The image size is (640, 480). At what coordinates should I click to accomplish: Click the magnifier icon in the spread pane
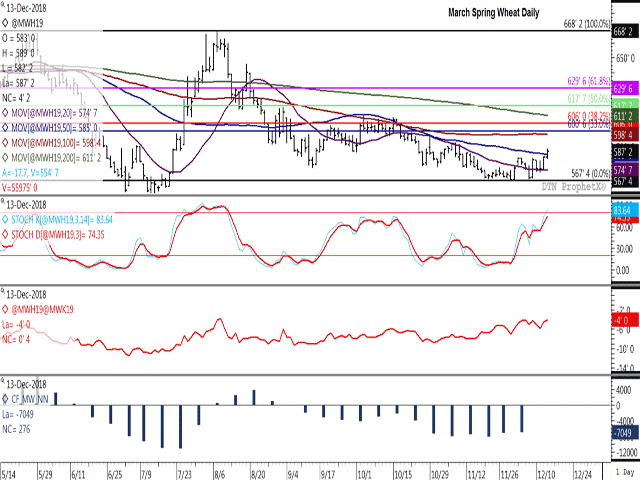coord(3,292)
